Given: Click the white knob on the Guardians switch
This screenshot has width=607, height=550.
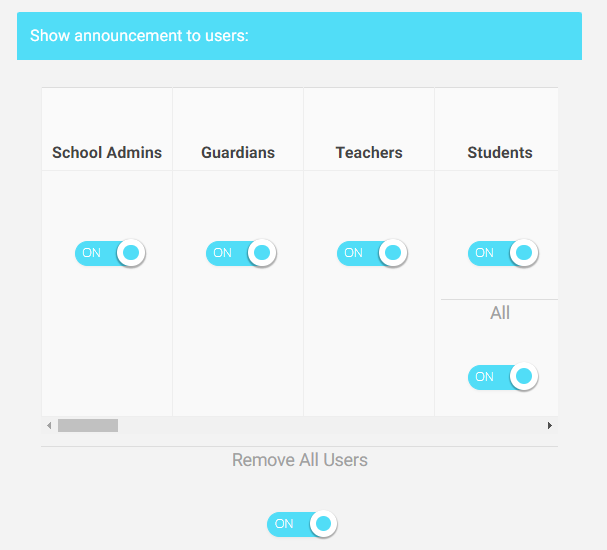Looking at the screenshot, I should 262,253.
